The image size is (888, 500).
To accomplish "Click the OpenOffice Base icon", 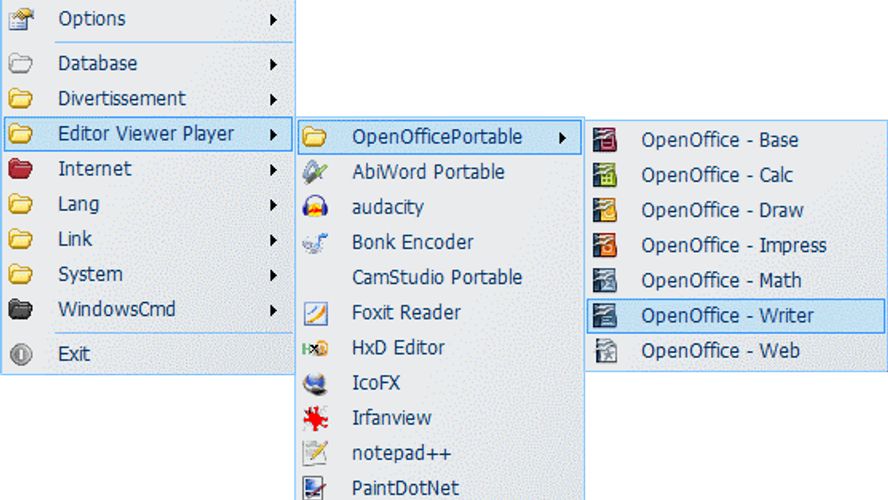I will coord(604,140).
